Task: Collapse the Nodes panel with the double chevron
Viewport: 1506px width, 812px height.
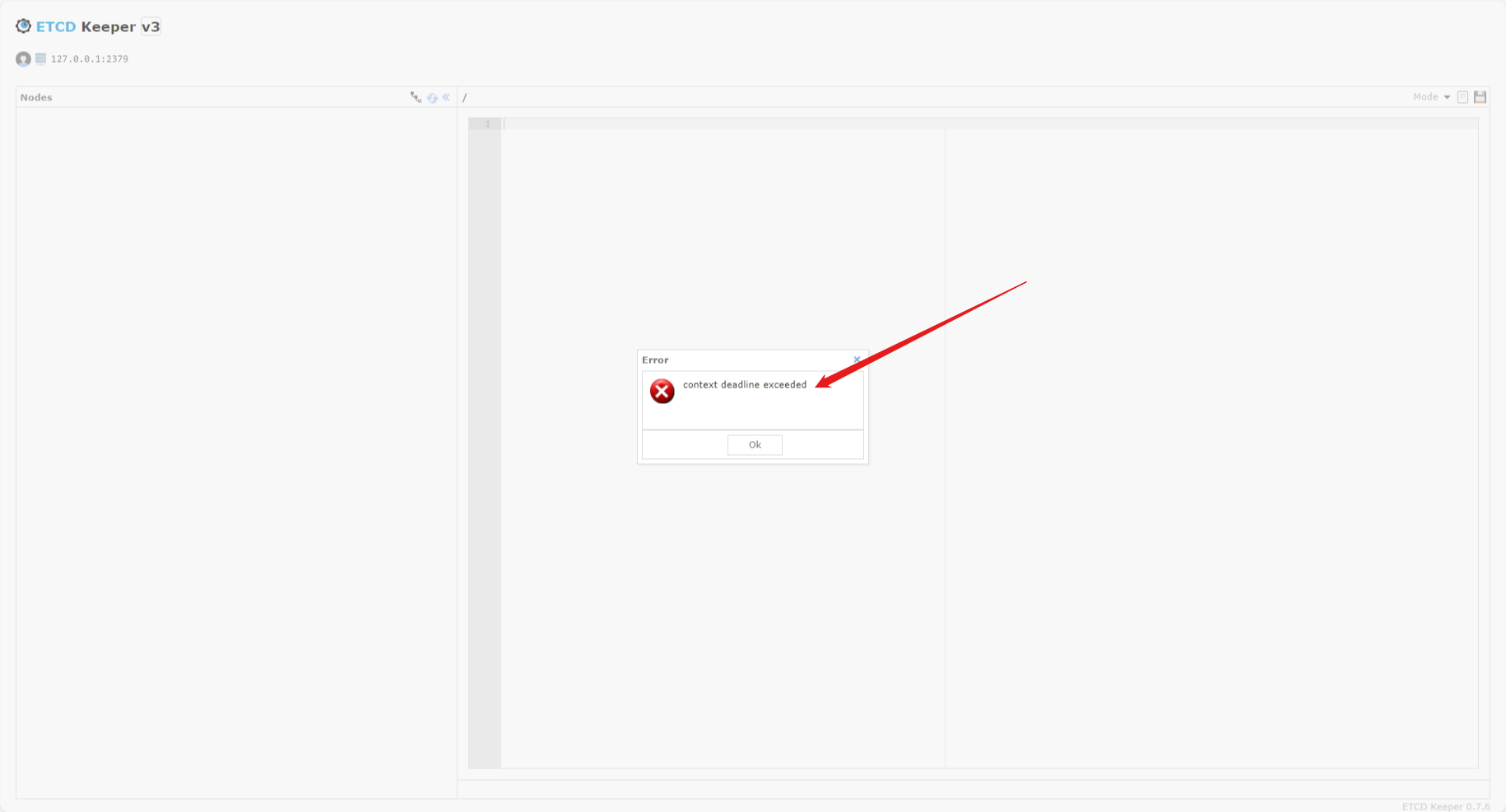Action: [446, 97]
